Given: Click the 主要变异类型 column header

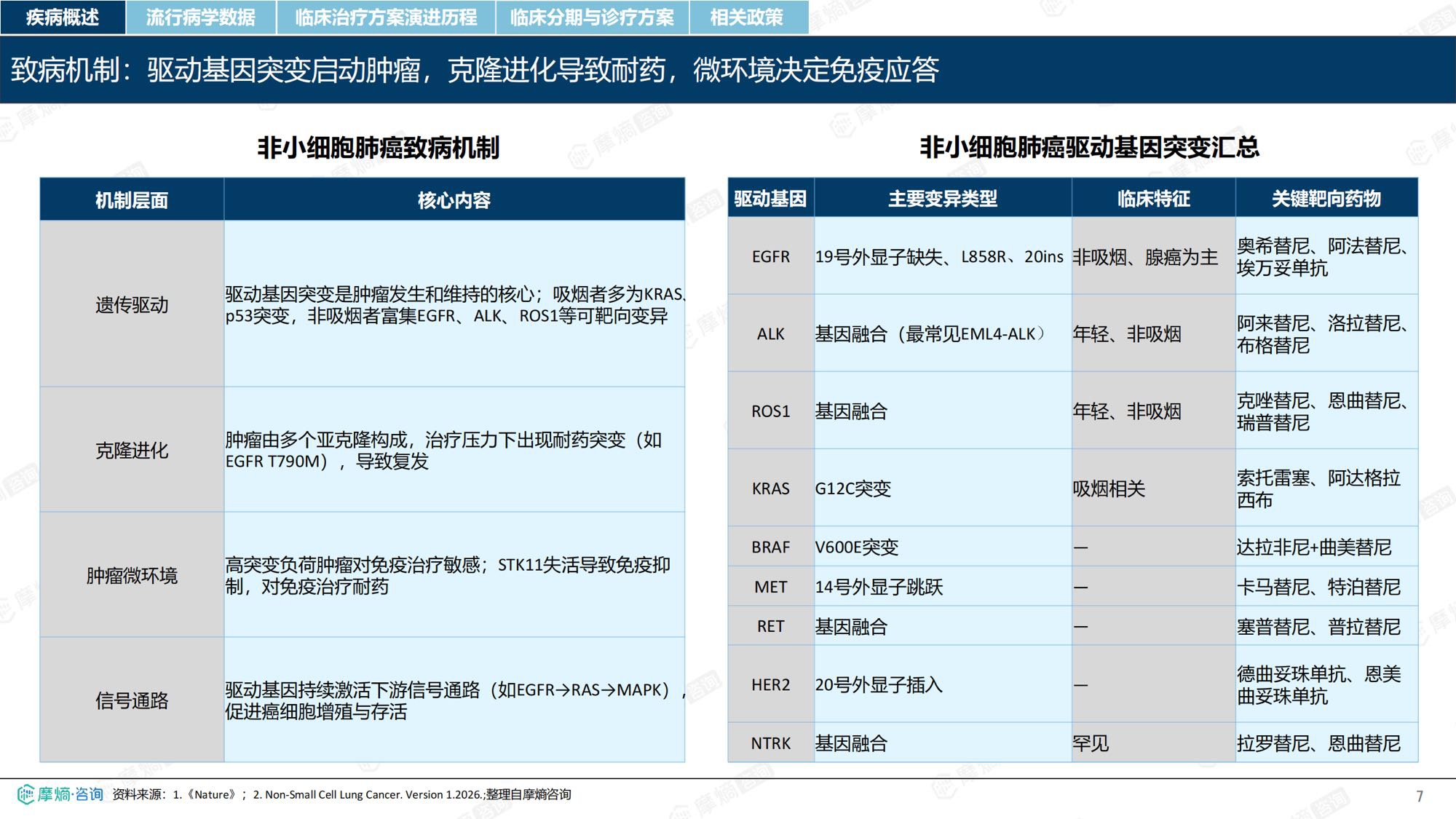Looking at the screenshot, I should (x=943, y=198).
